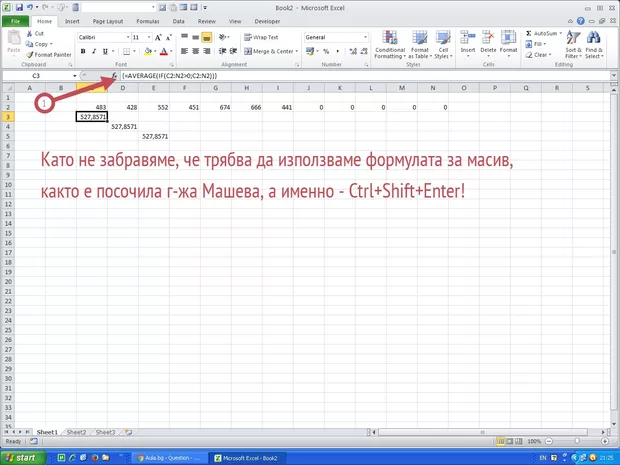Open Format as Table gallery
620x465 pixels.
(420, 45)
